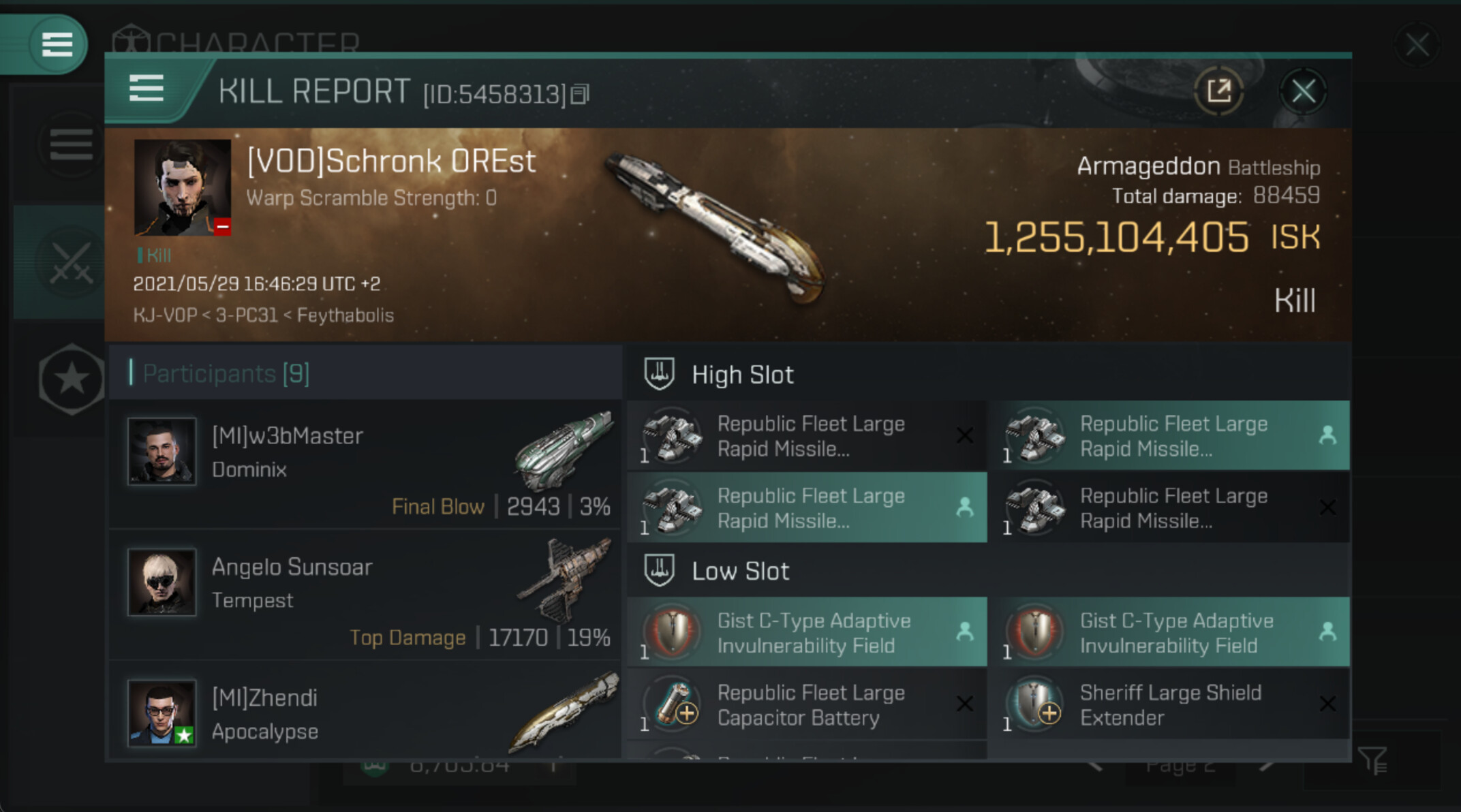Select the Participants [9] tab
1461x812 pixels.
pyautogui.click(x=226, y=373)
